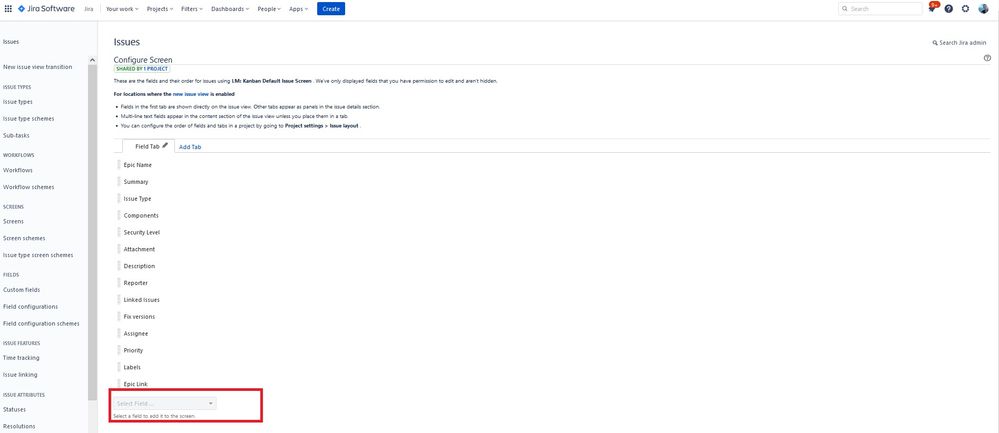This screenshot has width=999, height=433.
Task: Click the Jira link beside the logo
Action: point(89,9)
